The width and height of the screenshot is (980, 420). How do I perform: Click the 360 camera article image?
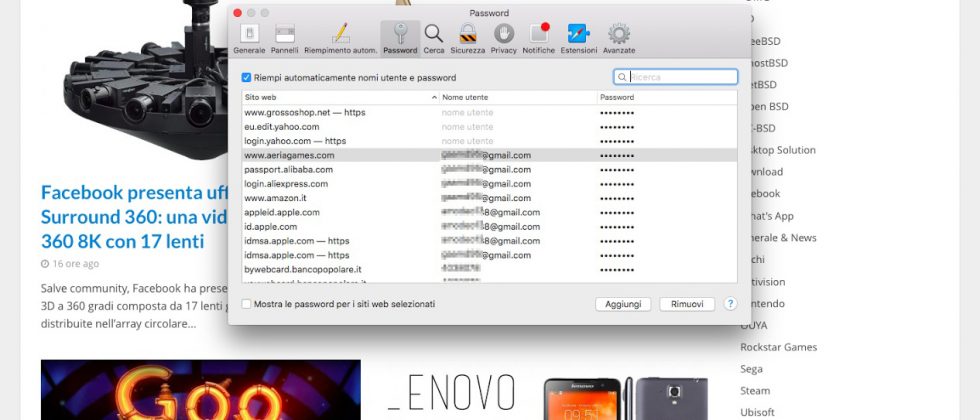[146, 80]
